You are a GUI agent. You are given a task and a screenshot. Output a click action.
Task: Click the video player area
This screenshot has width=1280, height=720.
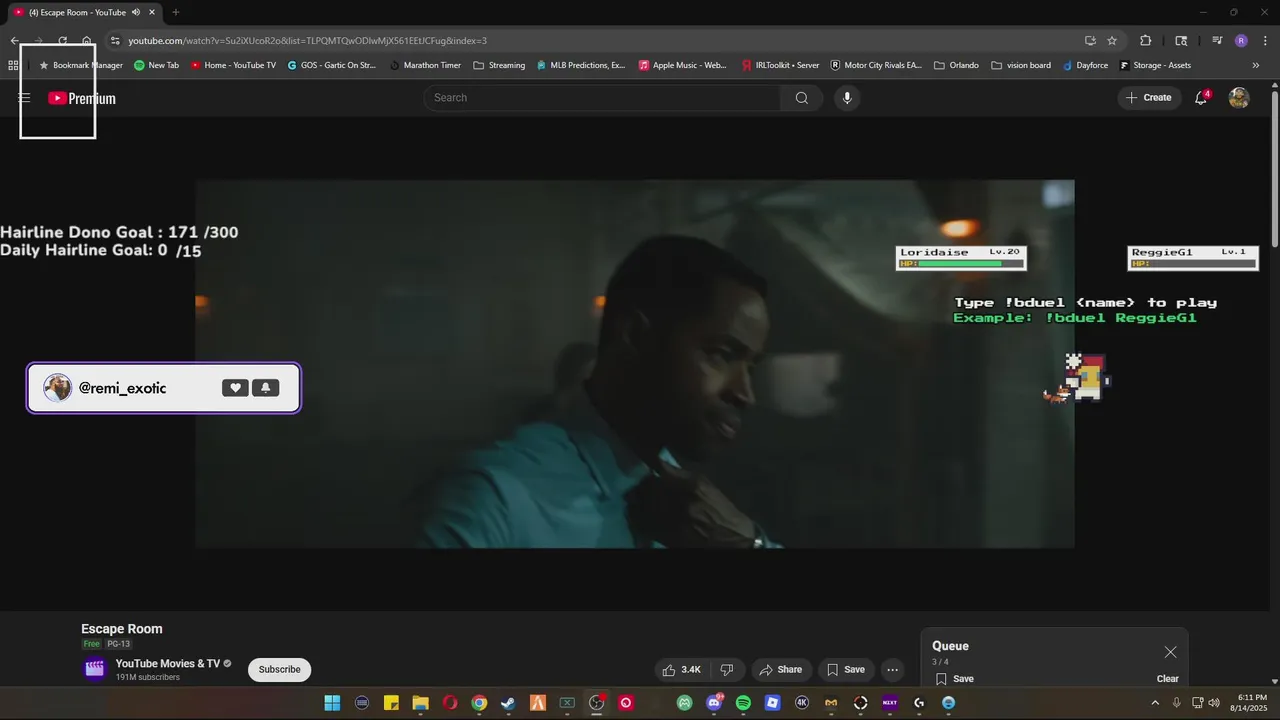pyautogui.click(x=635, y=364)
